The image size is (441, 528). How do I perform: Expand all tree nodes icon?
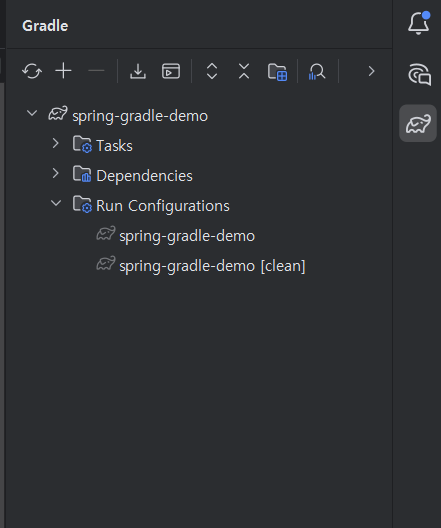[x=212, y=71]
